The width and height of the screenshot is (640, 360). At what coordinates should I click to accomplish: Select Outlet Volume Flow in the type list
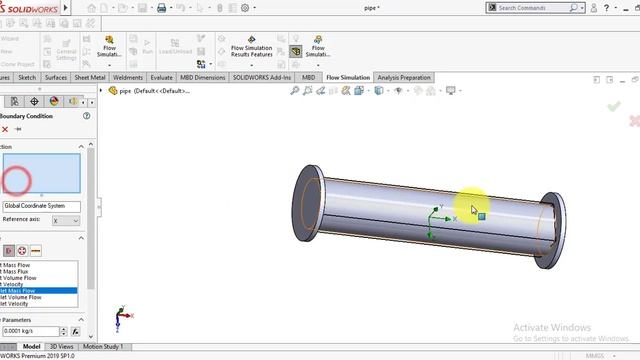[39, 297]
